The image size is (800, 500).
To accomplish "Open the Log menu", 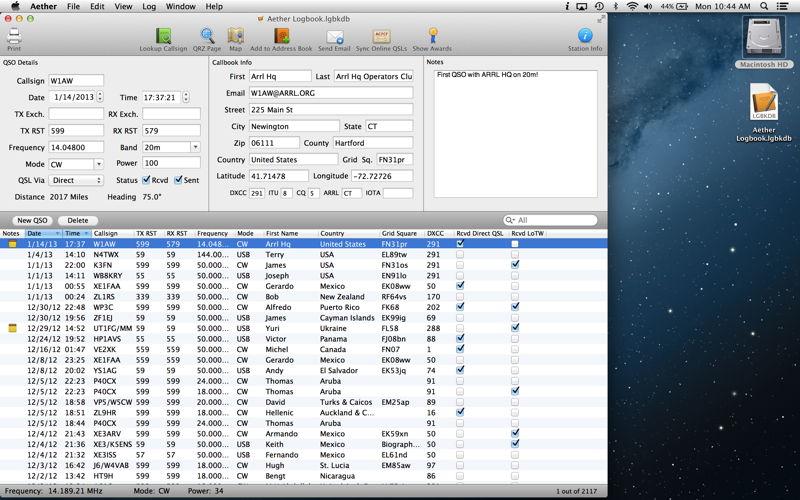I will (149, 6).
